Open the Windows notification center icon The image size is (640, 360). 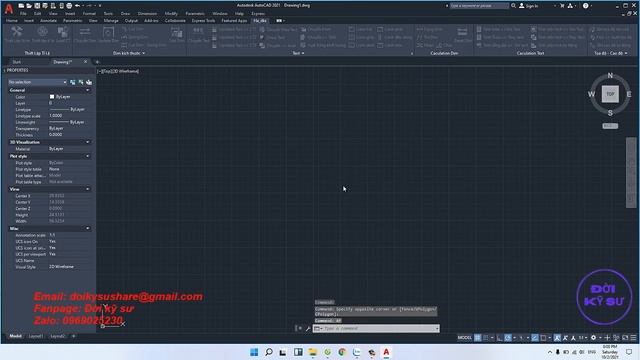click(x=629, y=352)
